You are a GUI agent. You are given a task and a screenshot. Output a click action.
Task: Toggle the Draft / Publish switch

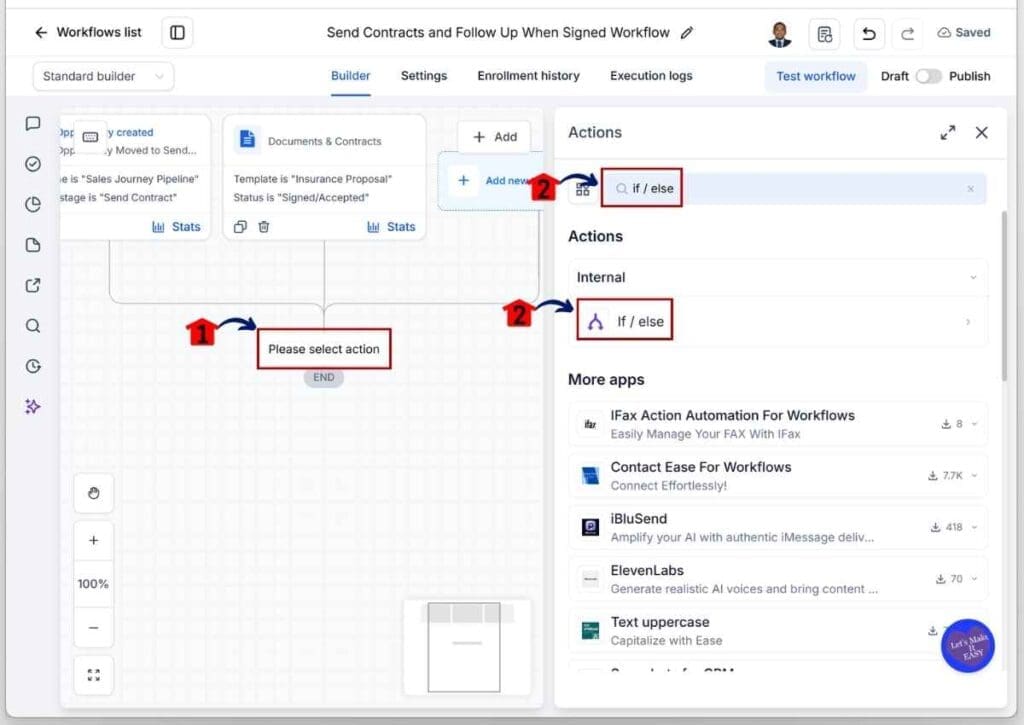point(927,76)
